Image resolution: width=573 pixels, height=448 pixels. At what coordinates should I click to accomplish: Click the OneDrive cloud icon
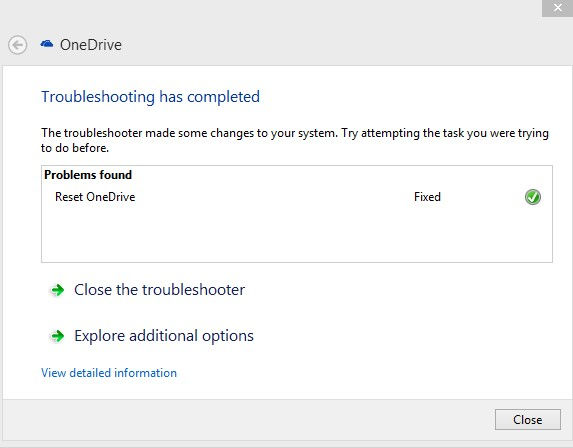pyautogui.click(x=47, y=44)
